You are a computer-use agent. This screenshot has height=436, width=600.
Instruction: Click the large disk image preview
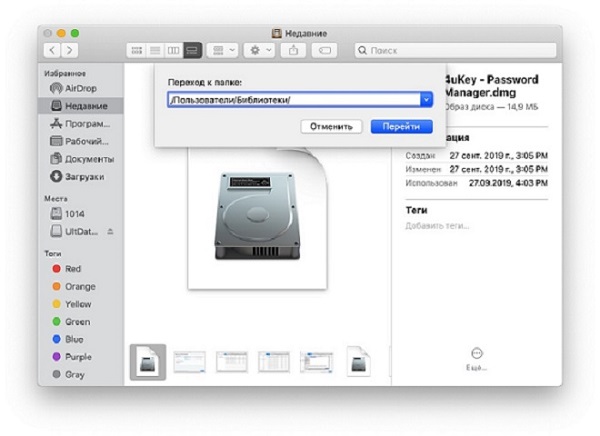coord(257,217)
